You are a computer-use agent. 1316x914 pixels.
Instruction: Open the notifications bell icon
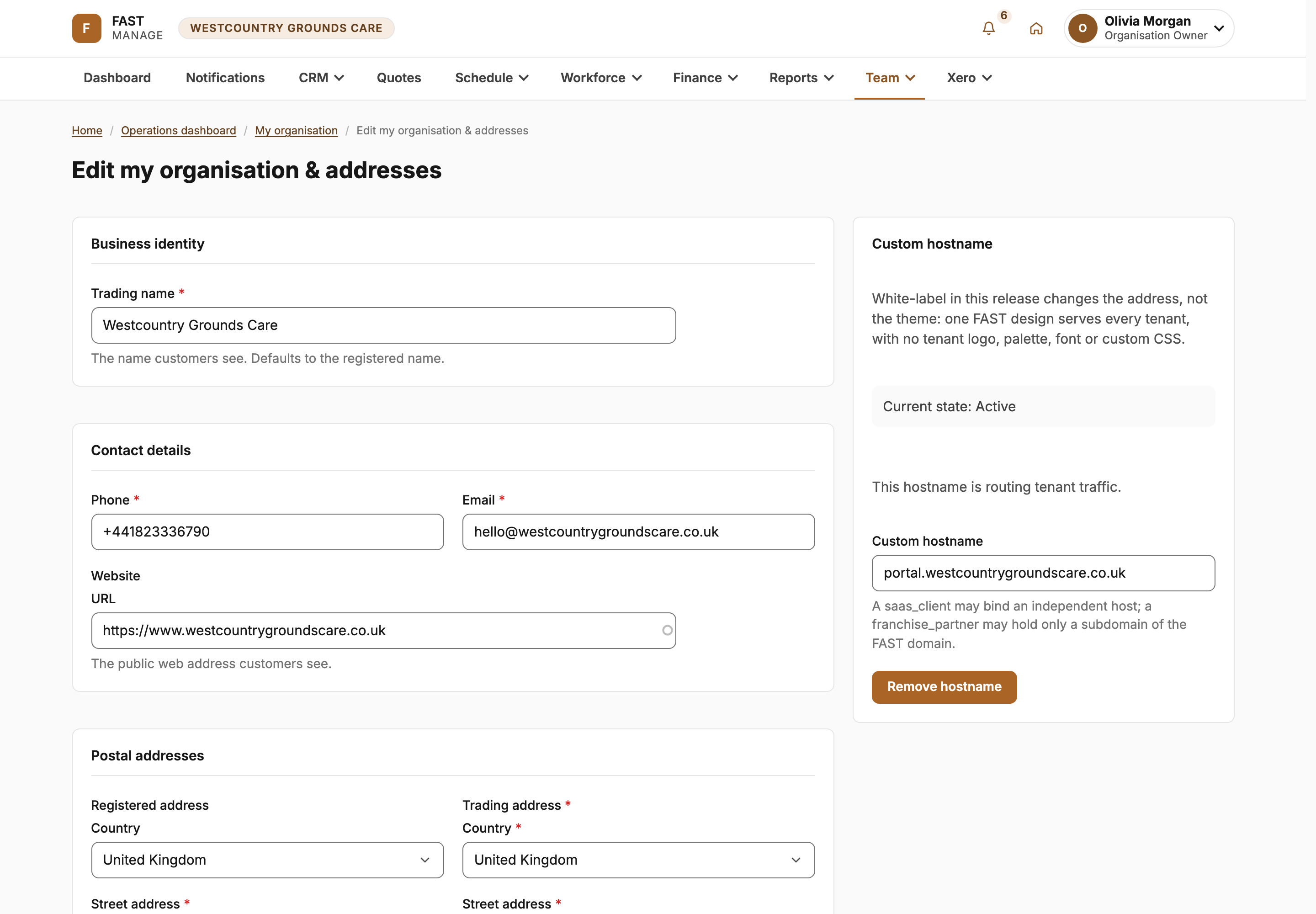[988, 28]
